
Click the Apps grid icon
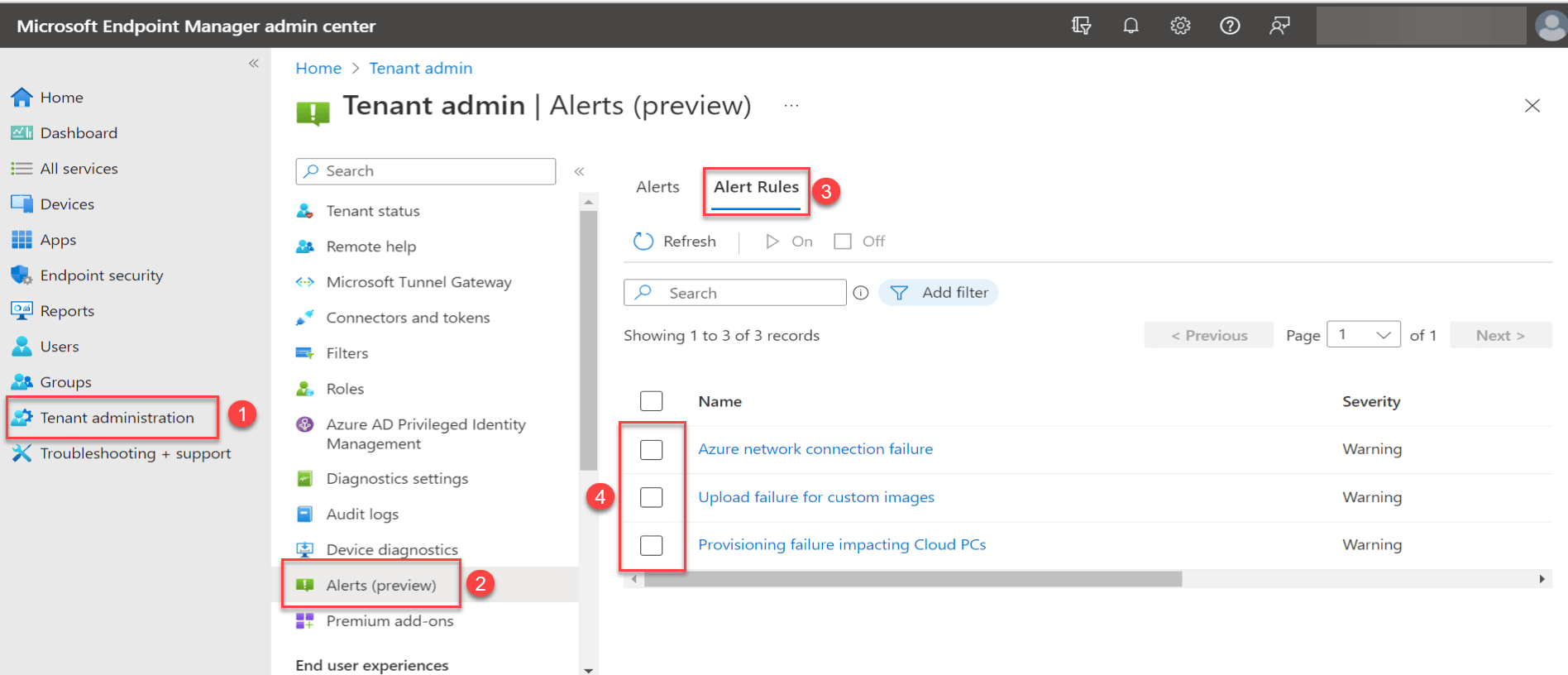coord(22,240)
